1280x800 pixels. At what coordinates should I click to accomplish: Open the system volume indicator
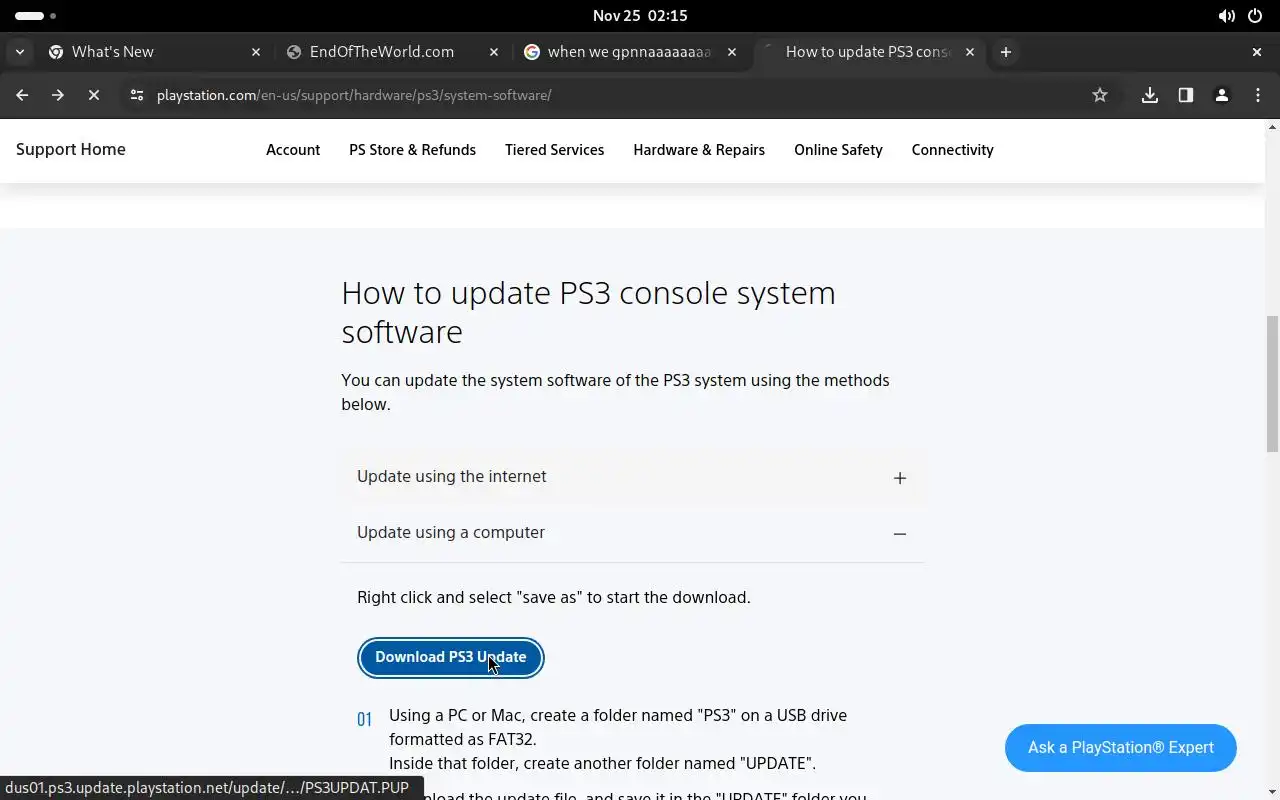click(1226, 16)
